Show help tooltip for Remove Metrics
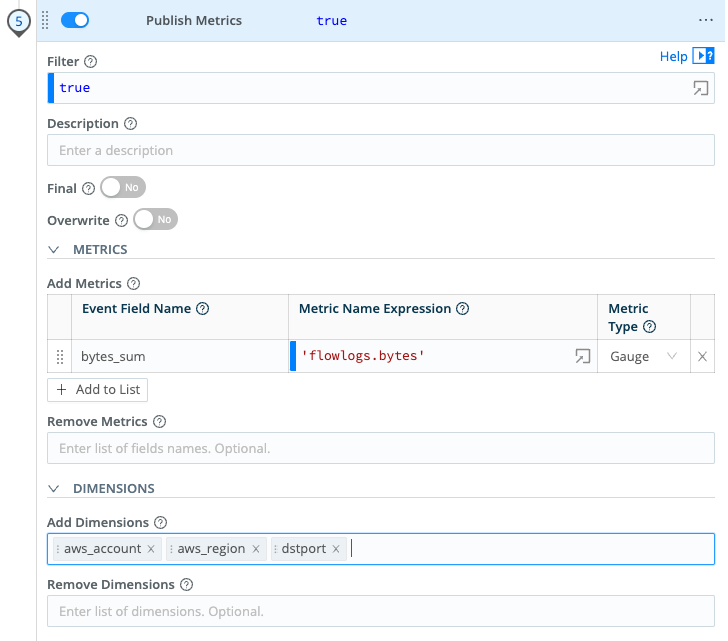The image size is (728, 641). click(x=159, y=421)
